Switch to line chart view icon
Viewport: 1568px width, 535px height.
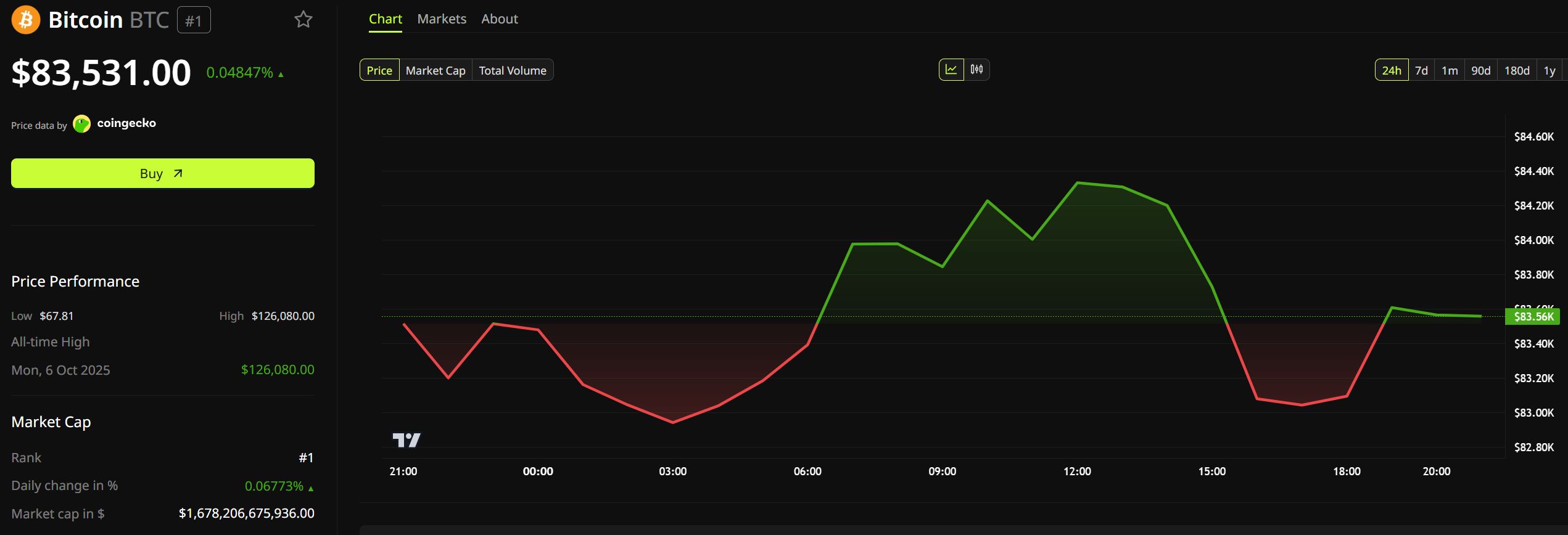(951, 70)
